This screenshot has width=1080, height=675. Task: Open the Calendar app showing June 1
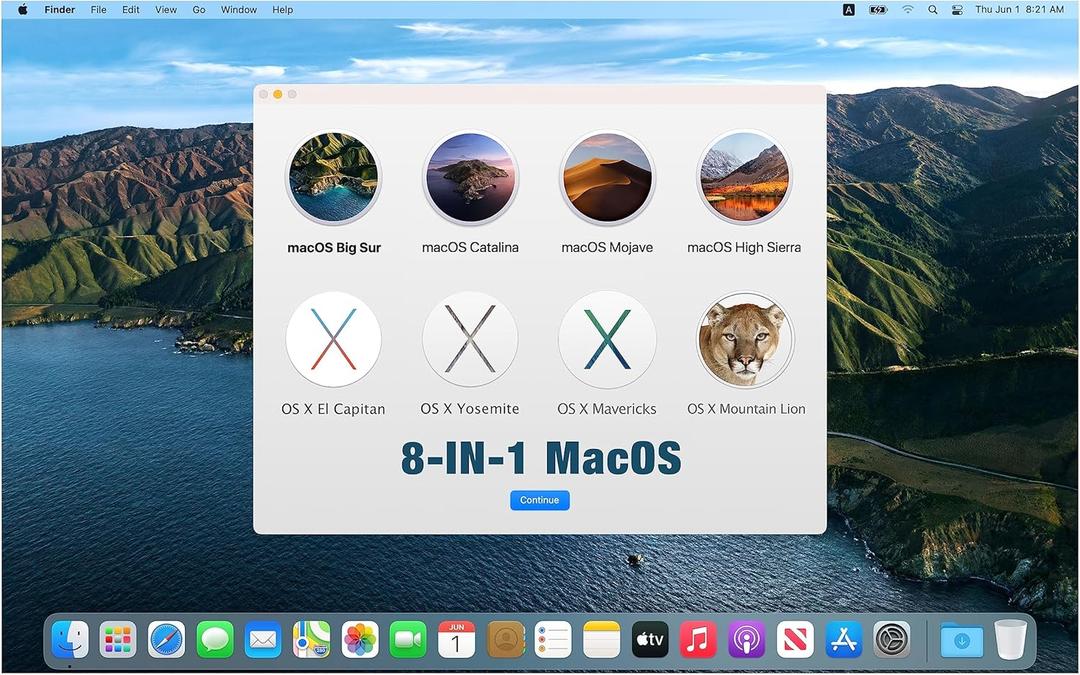pyautogui.click(x=456, y=639)
